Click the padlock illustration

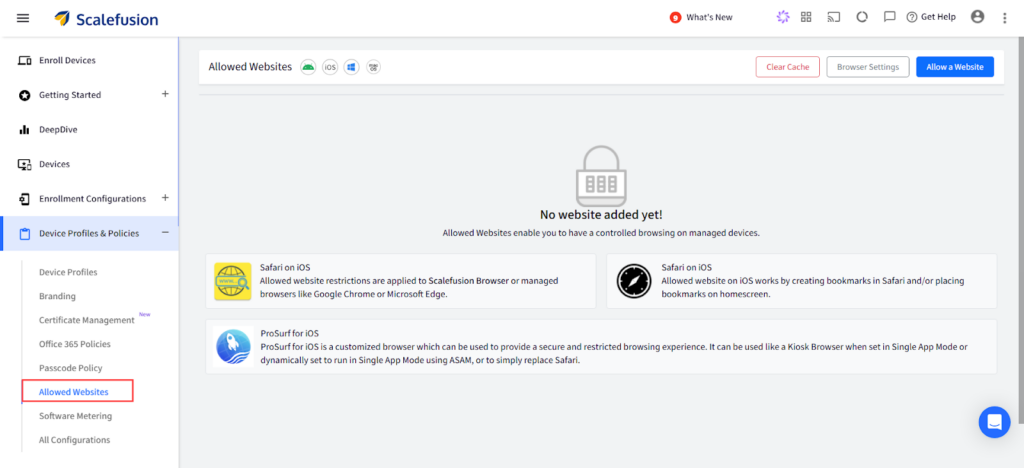601,176
